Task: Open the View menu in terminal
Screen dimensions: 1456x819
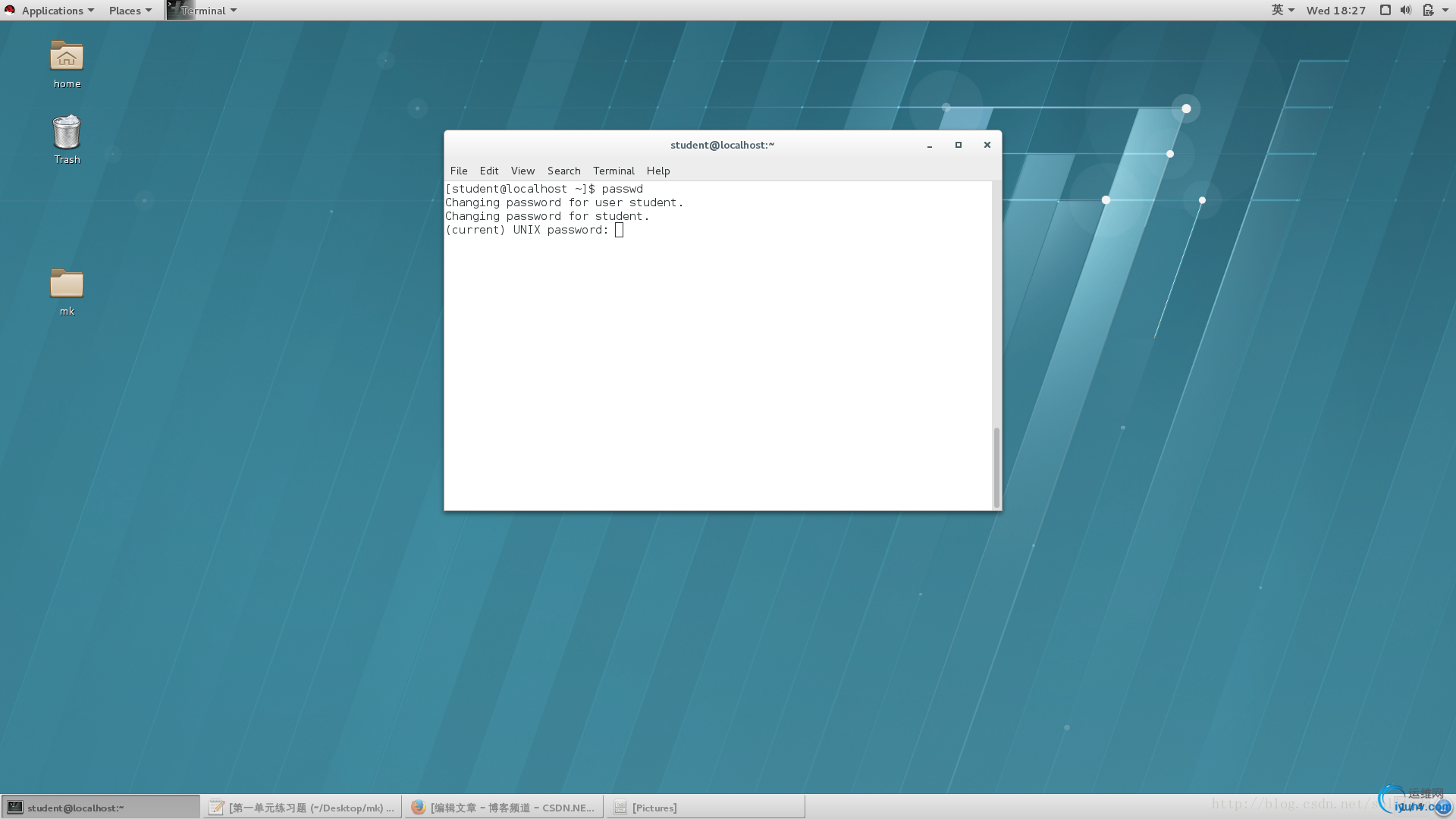Action: point(522,171)
